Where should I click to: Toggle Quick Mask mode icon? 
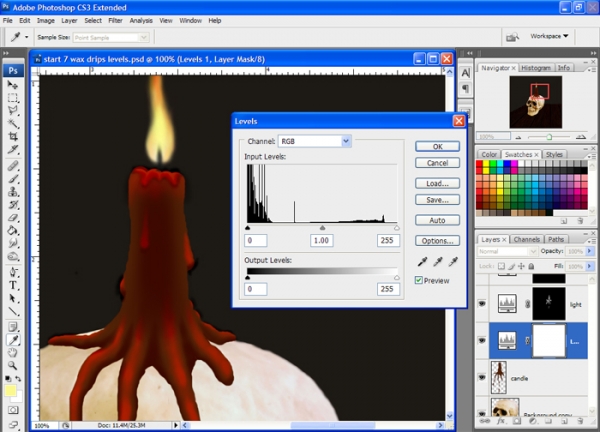[x=13, y=410]
